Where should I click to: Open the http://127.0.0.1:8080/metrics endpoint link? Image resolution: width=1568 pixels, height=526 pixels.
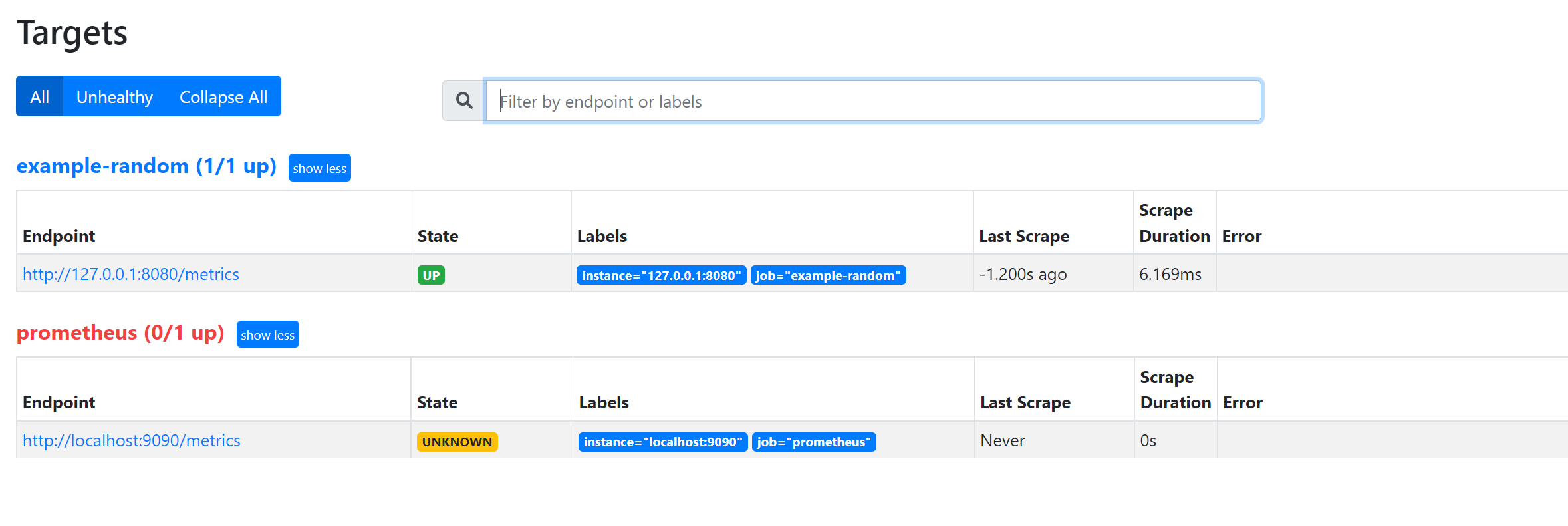coord(131,275)
